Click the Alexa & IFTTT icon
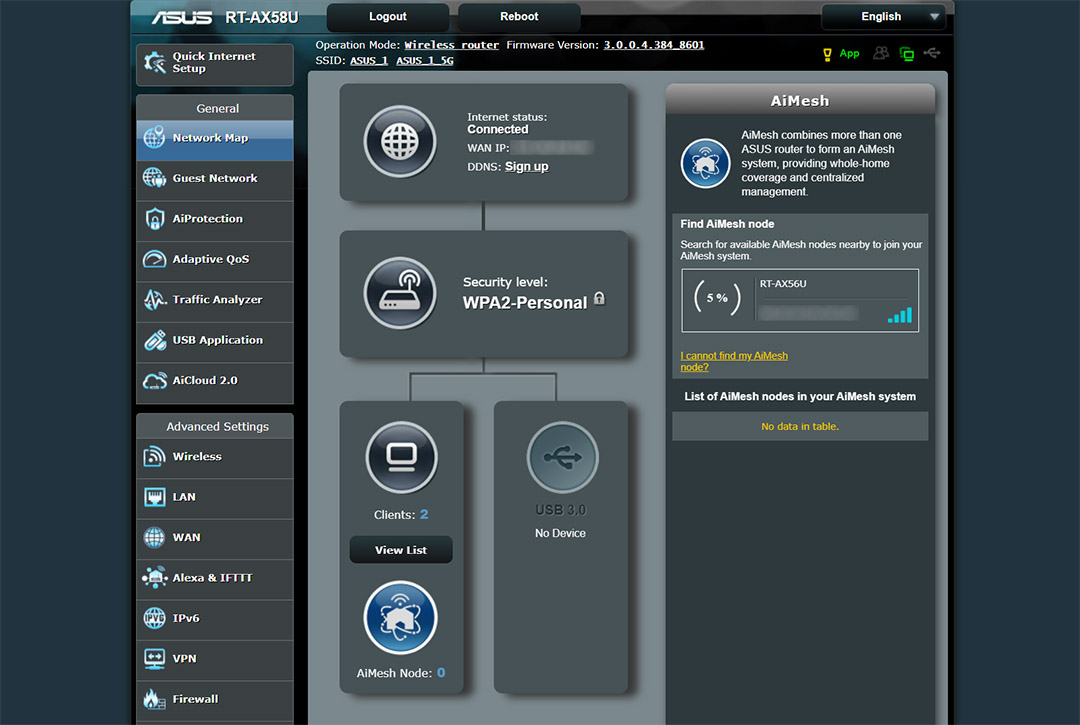This screenshot has height=725, width=1080. coord(154,577)
